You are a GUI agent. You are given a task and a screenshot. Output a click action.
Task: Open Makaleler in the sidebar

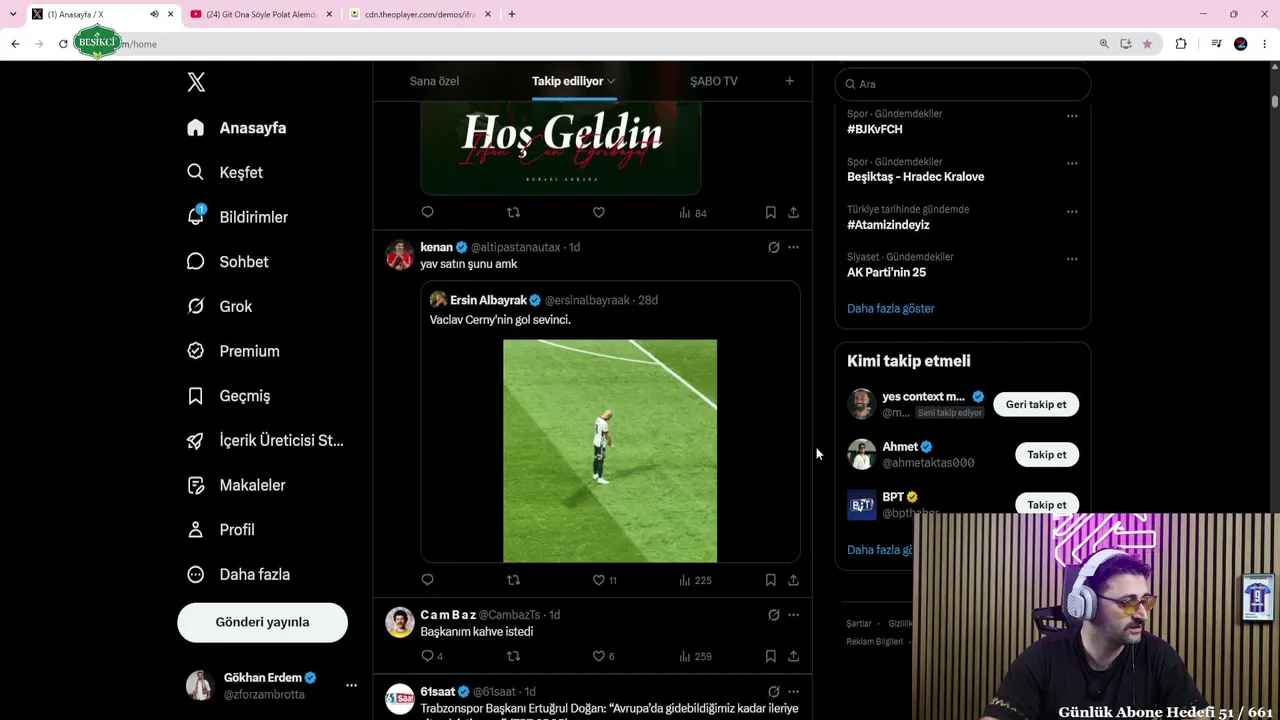pos(236,485)
